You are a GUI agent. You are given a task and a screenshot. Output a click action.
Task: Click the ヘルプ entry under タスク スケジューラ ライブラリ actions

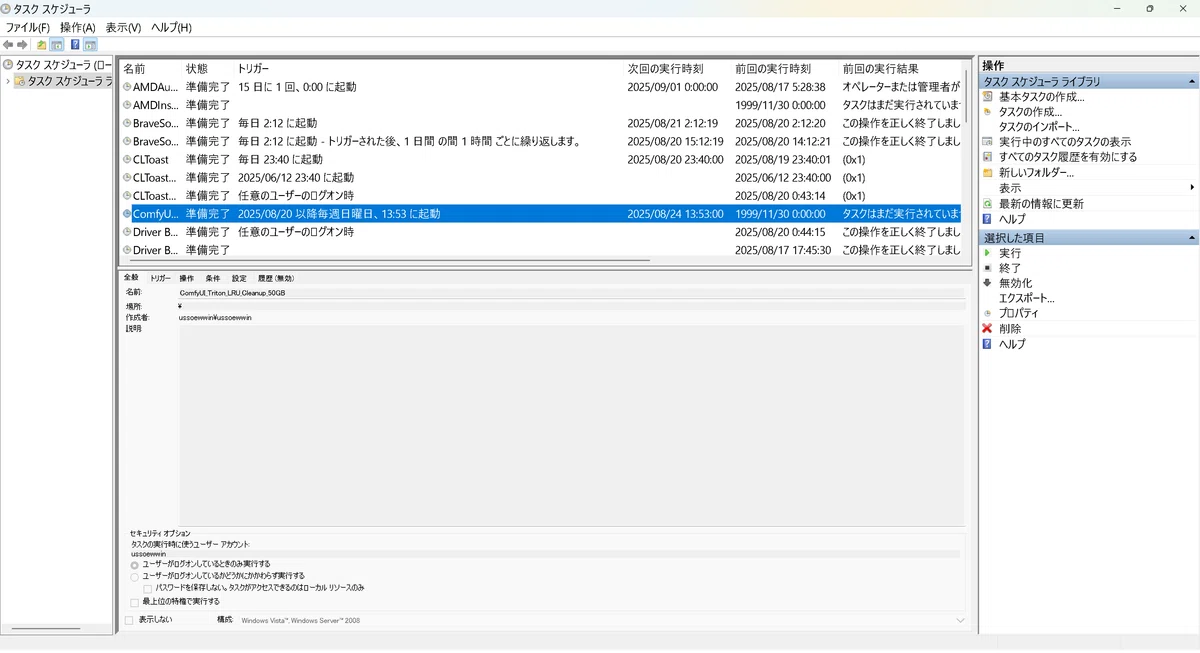click(1012, 219)
